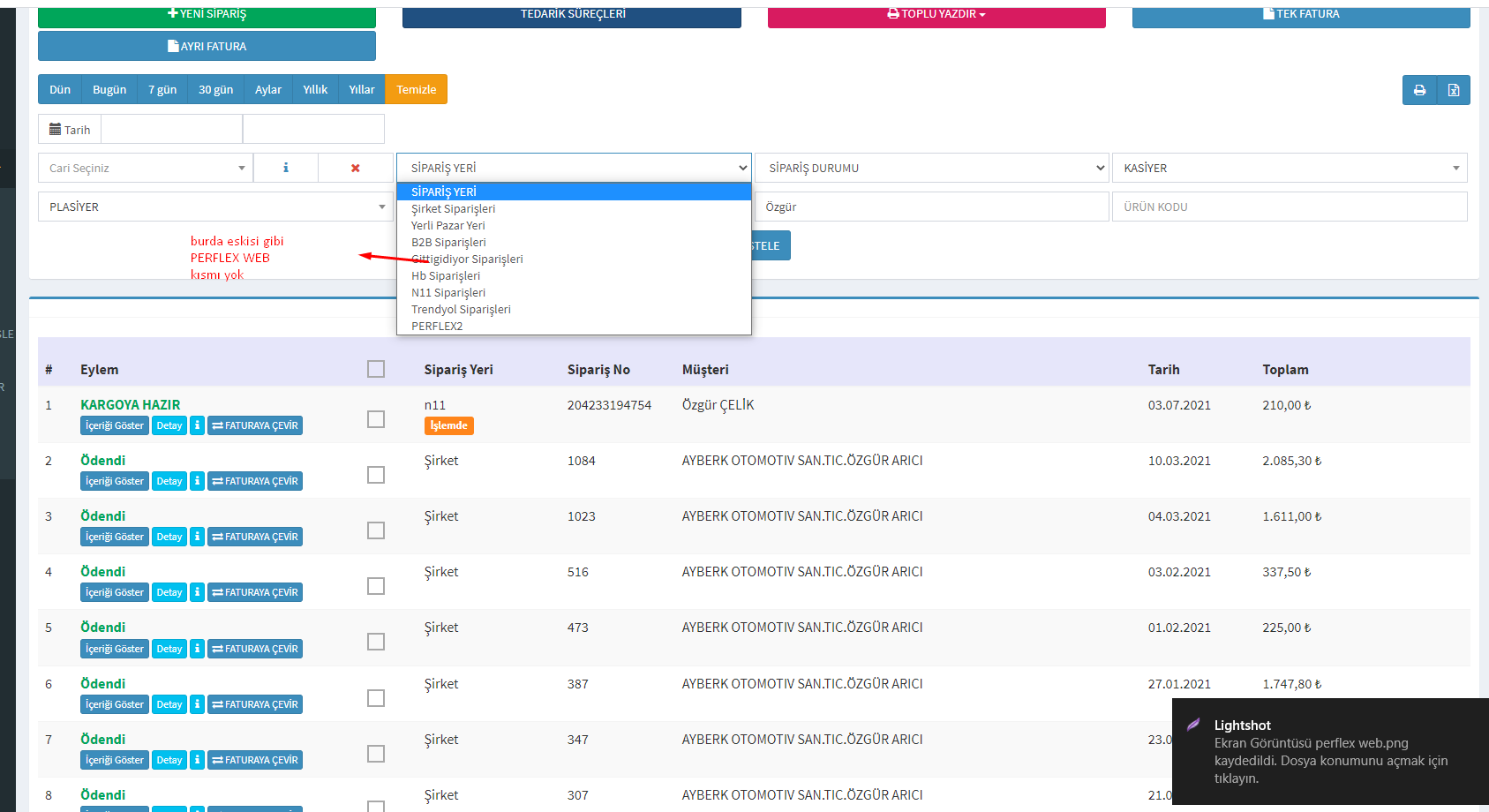Click the Temizle filter button
Screen dimensions: 1489x812
416,89
